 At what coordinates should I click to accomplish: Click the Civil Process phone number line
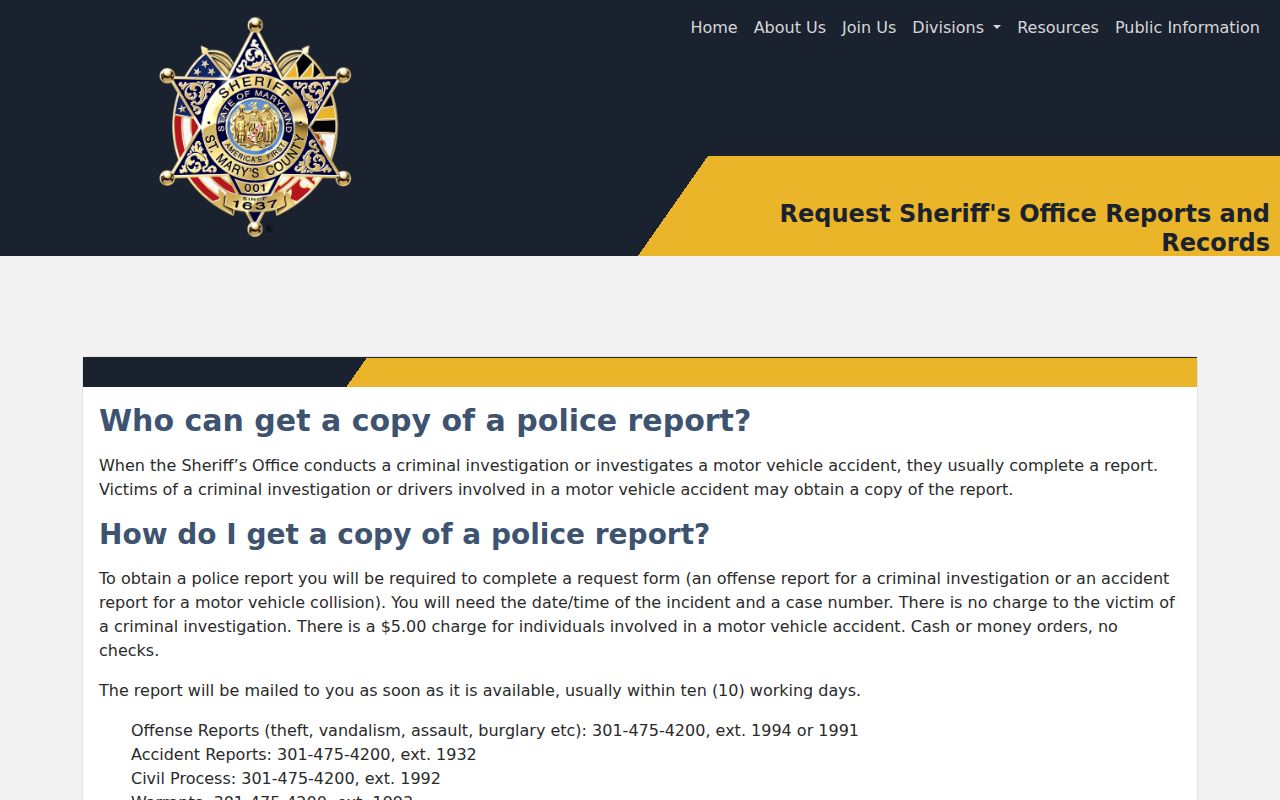coord(286,778)
